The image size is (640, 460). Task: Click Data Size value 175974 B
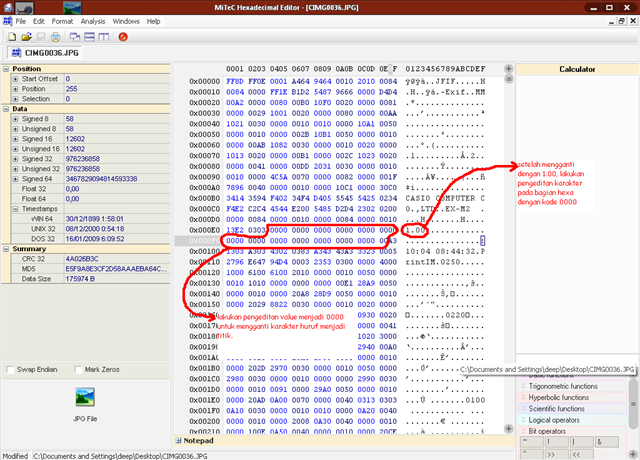tap(80, 279)
